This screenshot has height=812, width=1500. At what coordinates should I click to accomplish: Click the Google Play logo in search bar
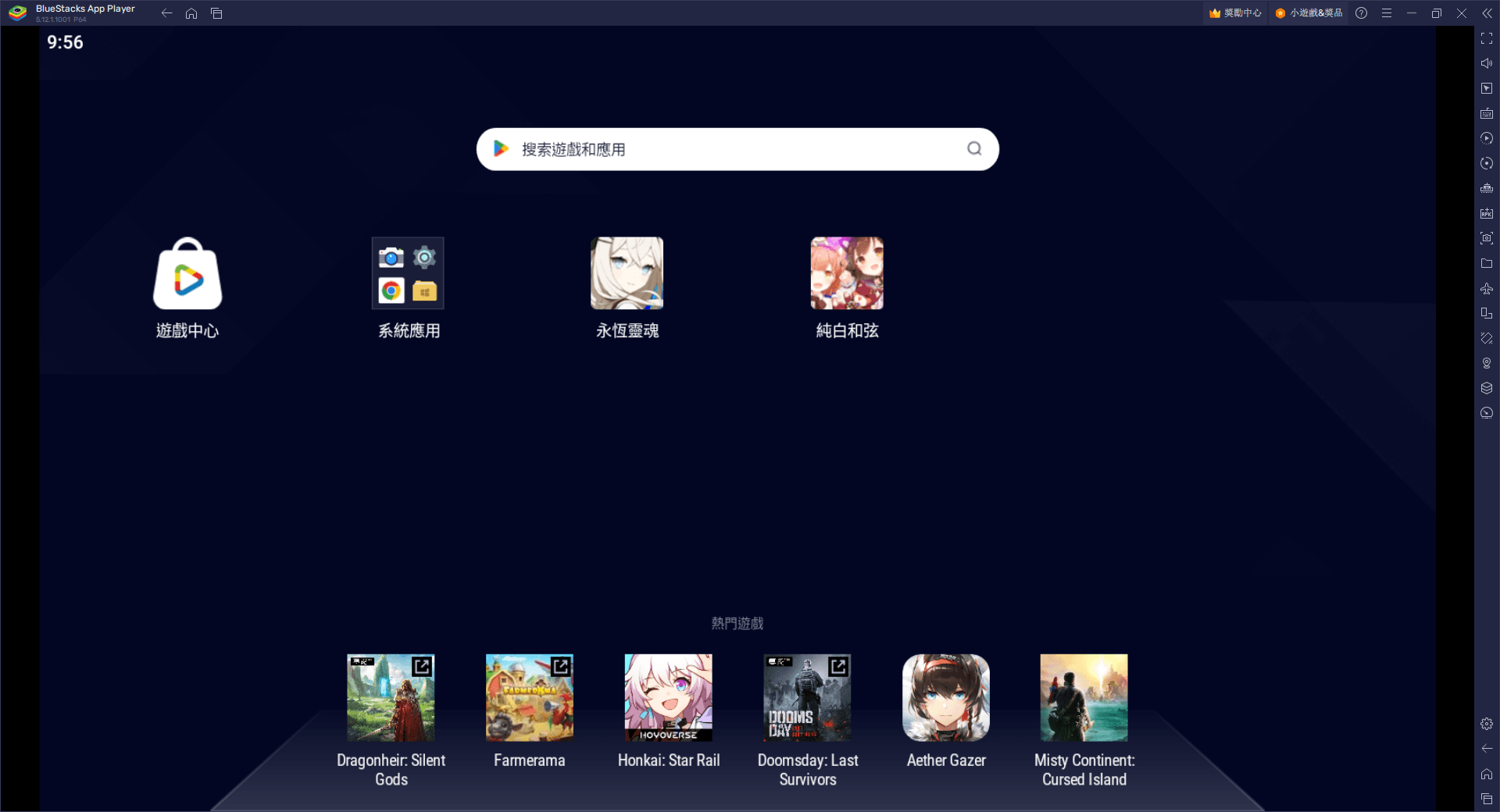pyautogui.click(x=501, y=148)
